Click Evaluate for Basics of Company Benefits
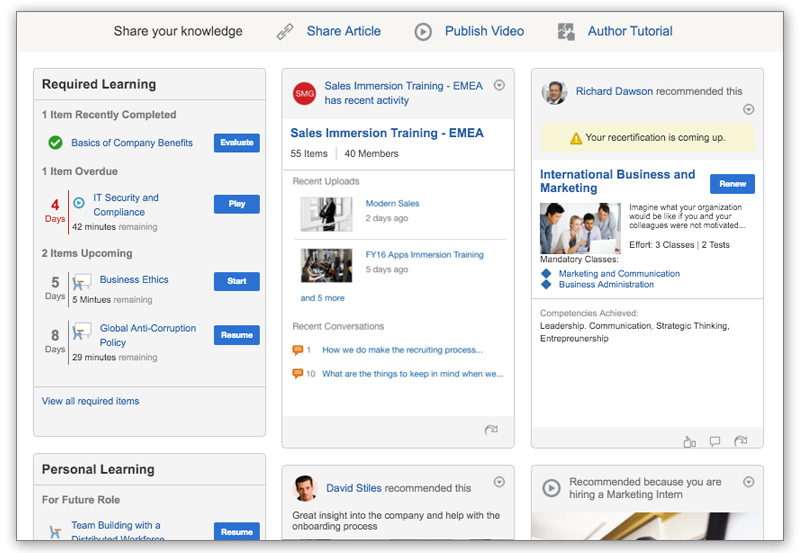800x553 pixels. pos(237,143)
